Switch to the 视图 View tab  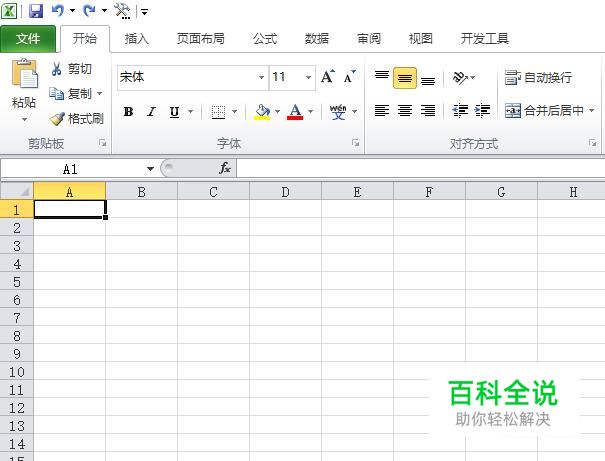tap(421, 39)
